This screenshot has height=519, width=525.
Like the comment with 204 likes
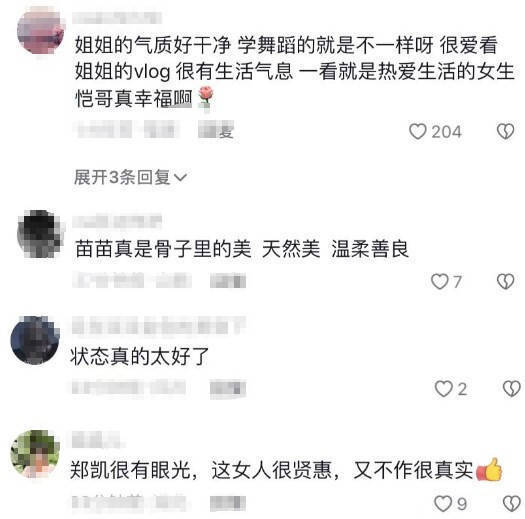[418, 131]
